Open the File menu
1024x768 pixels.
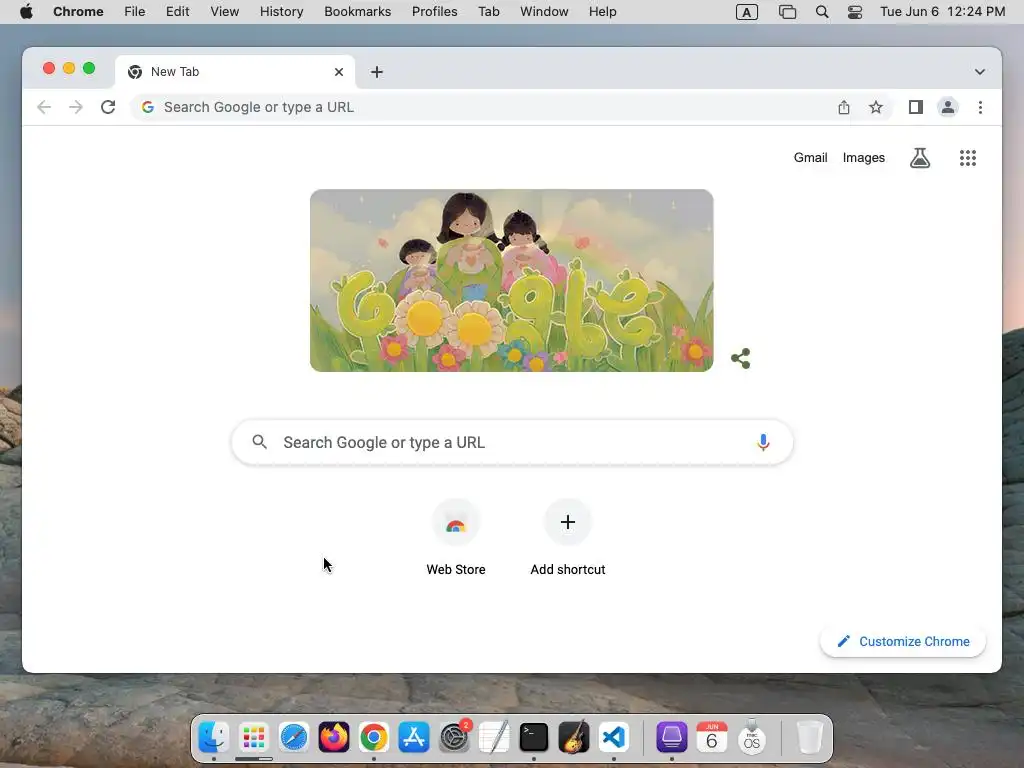tap(135, 12)
